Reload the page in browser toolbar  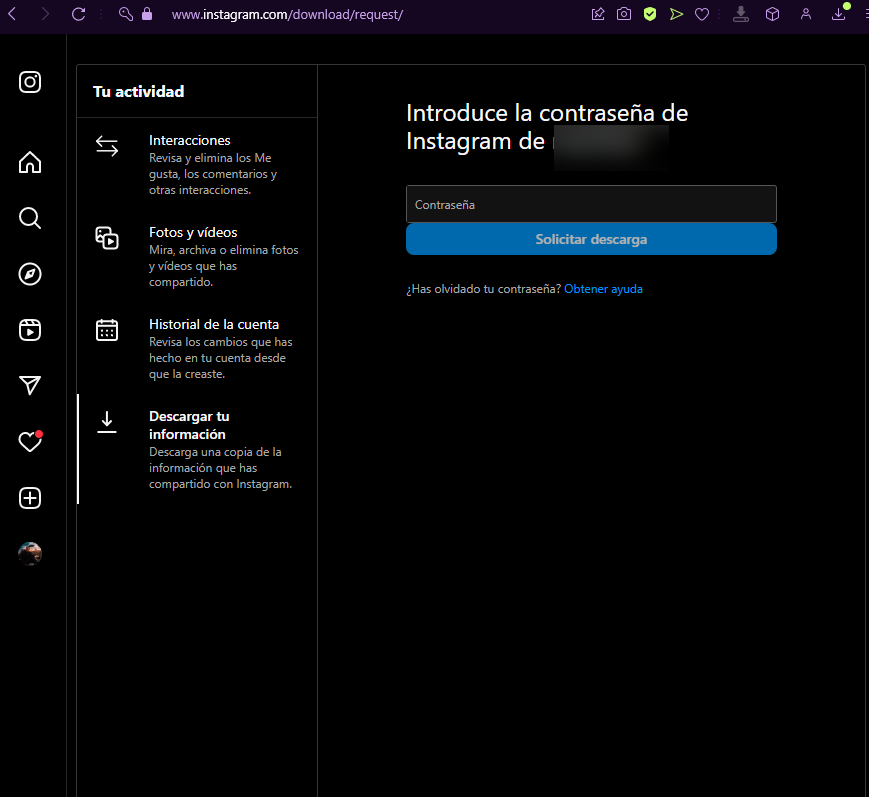(79, 14)
